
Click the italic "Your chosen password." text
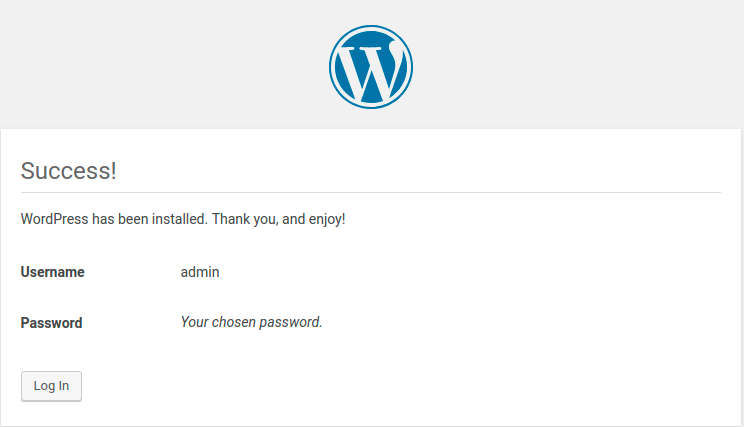[x=251, y=322]
